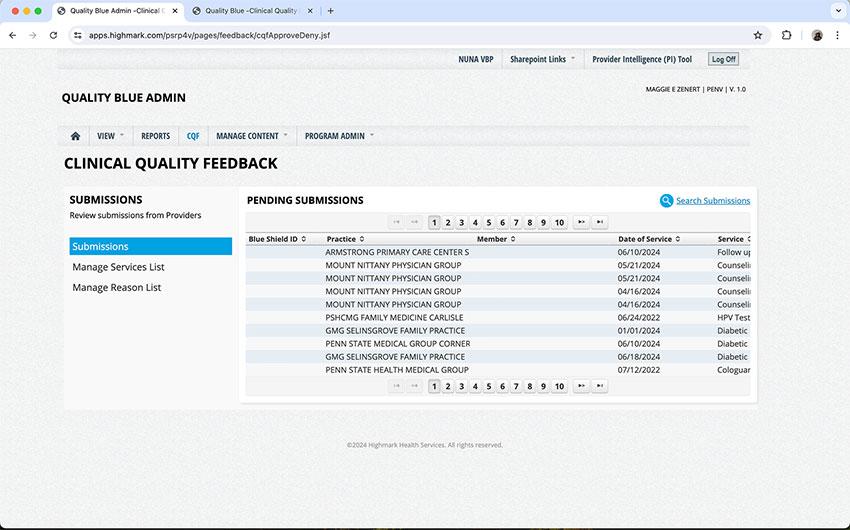This screenshot has width=850, height=530.
Task: Open the Sharepoint Links dropdown
Action: (542, 59)
